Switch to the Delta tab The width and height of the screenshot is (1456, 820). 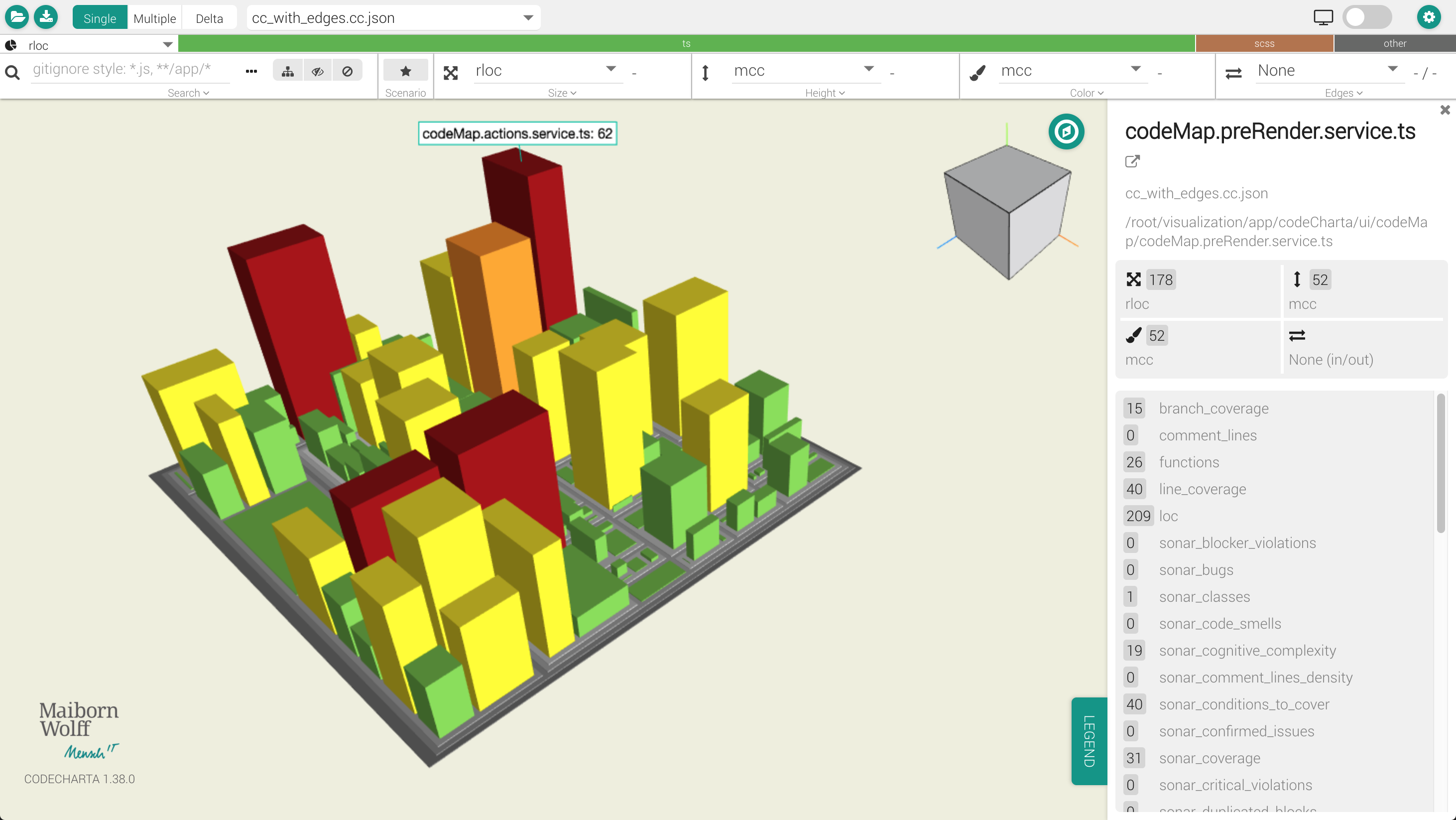(x=209, y=18)
